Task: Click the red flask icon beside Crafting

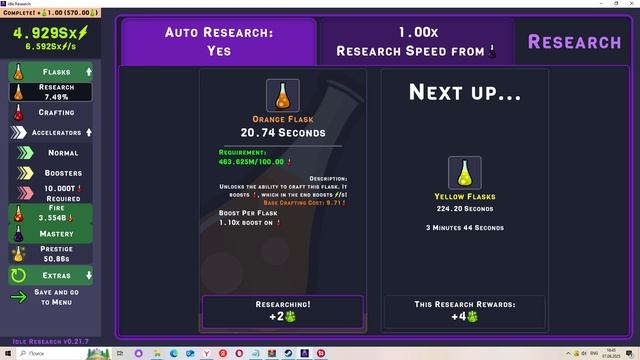Action: (18, 113)
